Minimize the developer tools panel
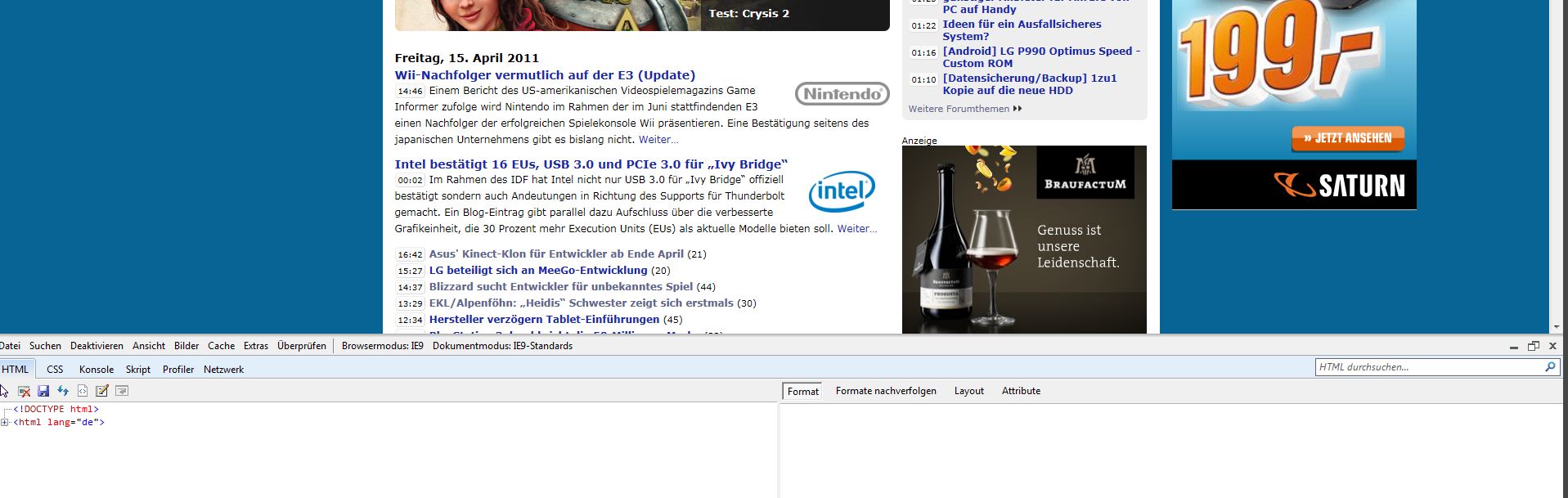The width and height of the screenshot is (1568, 498). (x=1514, y=347)
